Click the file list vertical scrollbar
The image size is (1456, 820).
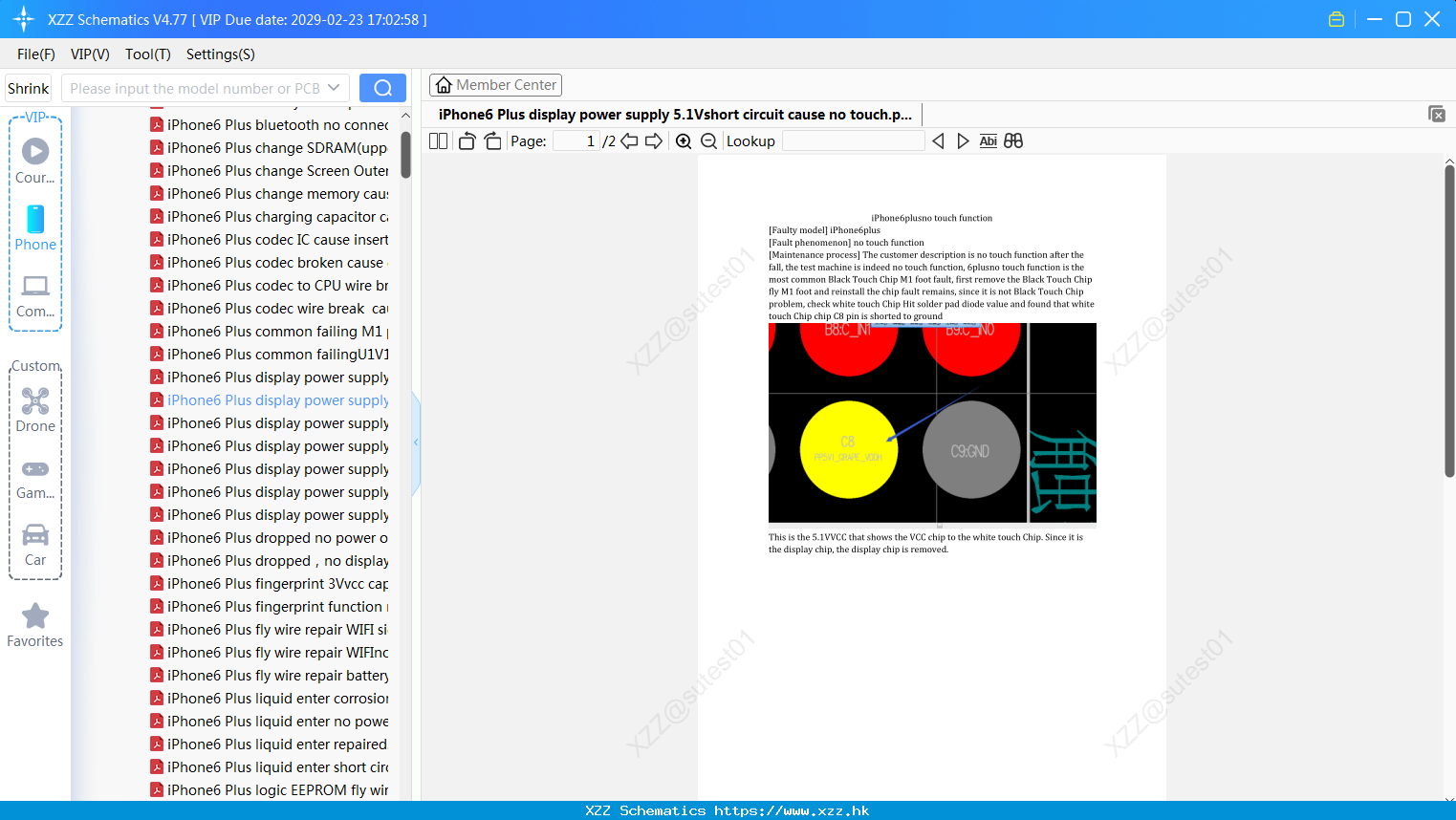coord(406,155)
